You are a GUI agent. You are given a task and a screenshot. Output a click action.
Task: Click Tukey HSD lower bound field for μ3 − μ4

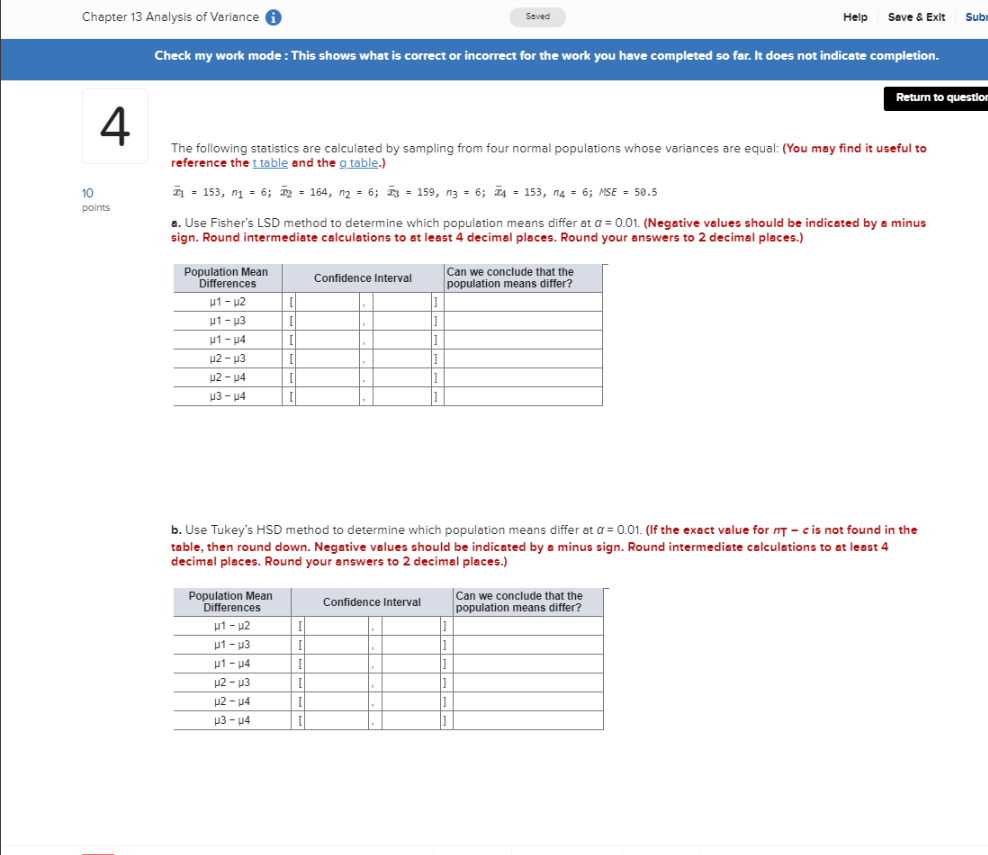(x=336, y=720)
